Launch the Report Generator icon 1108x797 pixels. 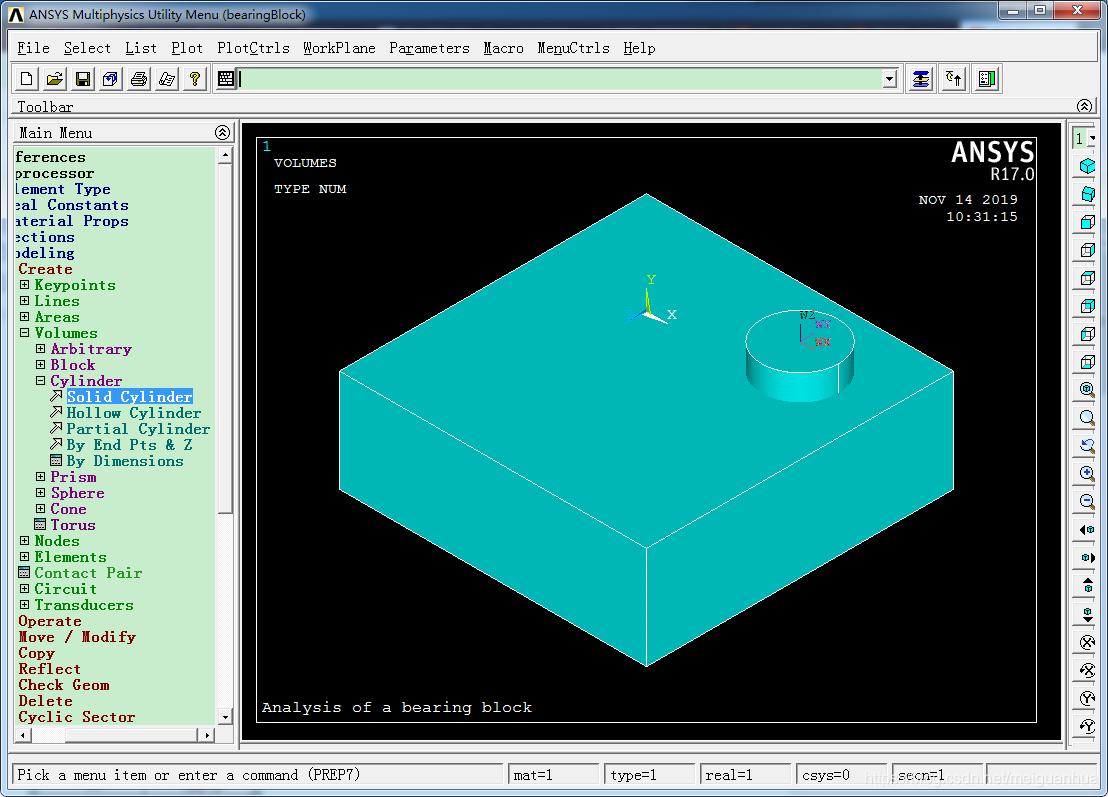[167, 79]
